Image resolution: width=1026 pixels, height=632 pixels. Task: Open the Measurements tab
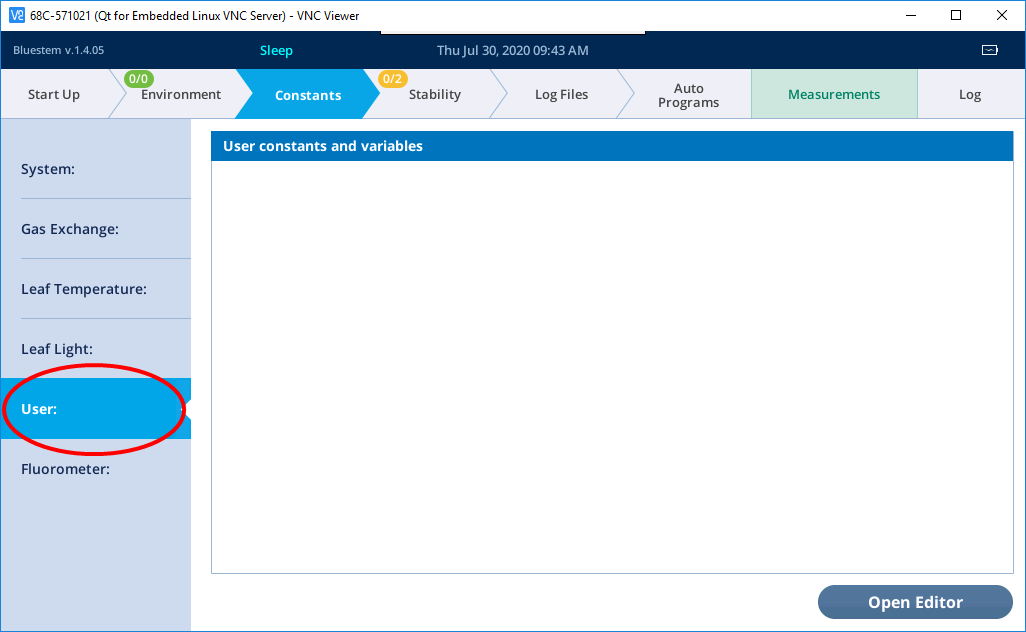click(834, 95)
